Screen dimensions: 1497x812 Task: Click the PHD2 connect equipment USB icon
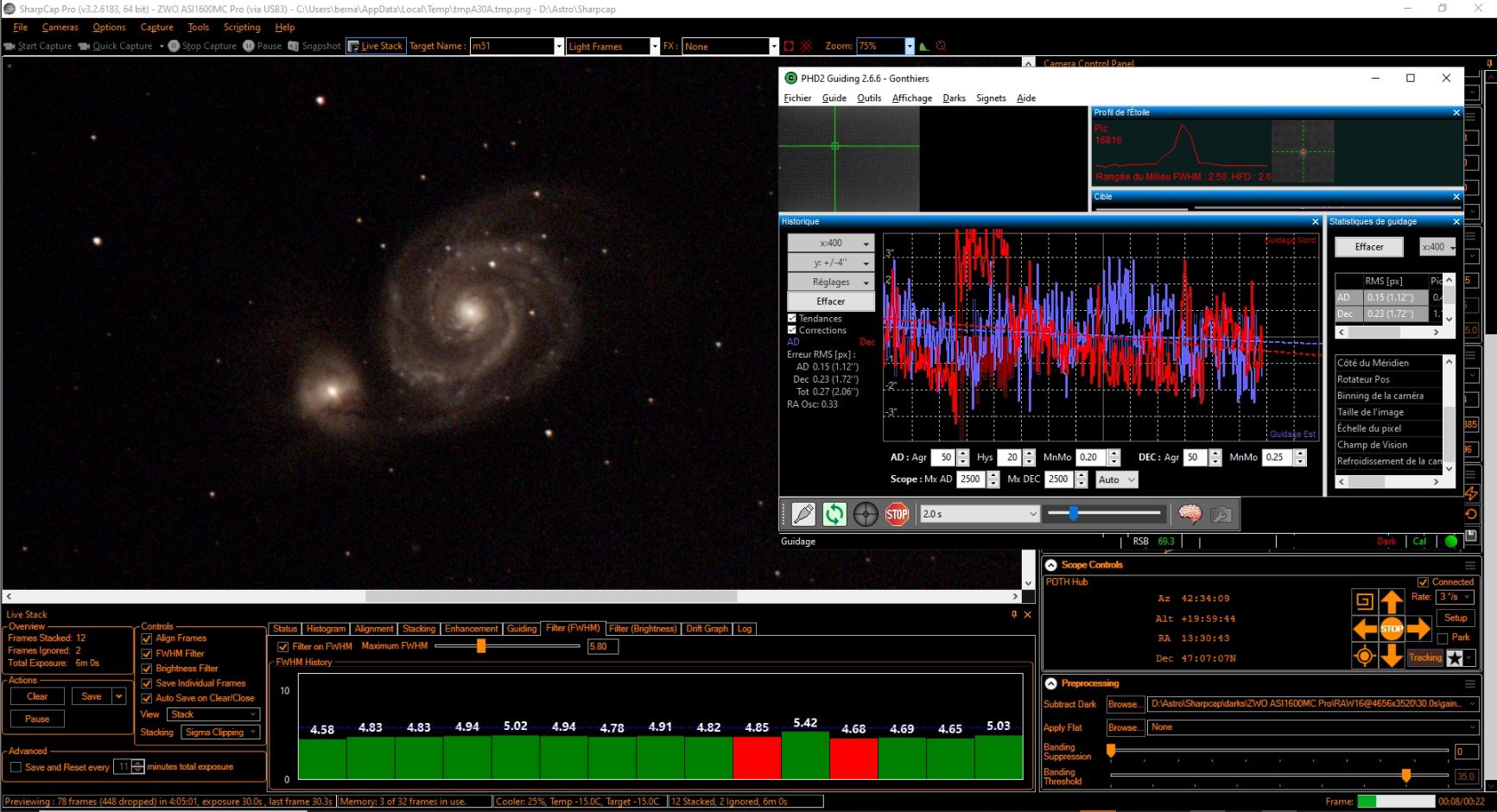(803, 515)
